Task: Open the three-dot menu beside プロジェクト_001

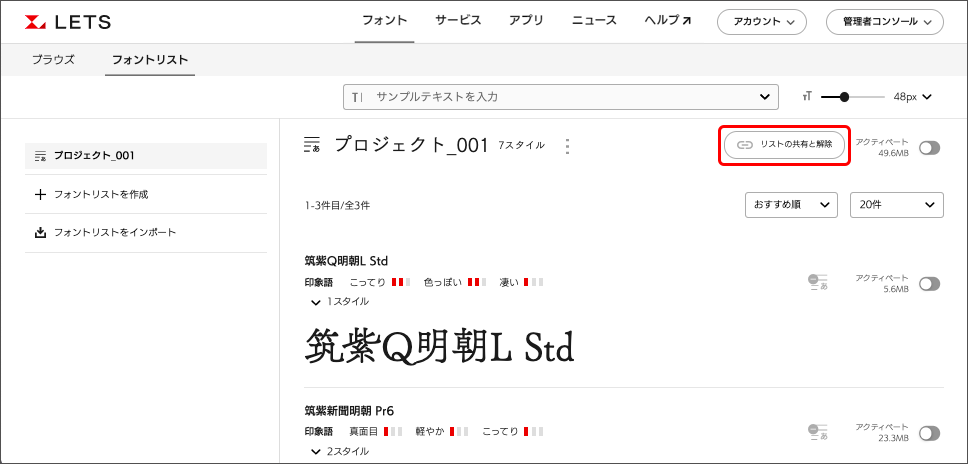Action: 568,146
